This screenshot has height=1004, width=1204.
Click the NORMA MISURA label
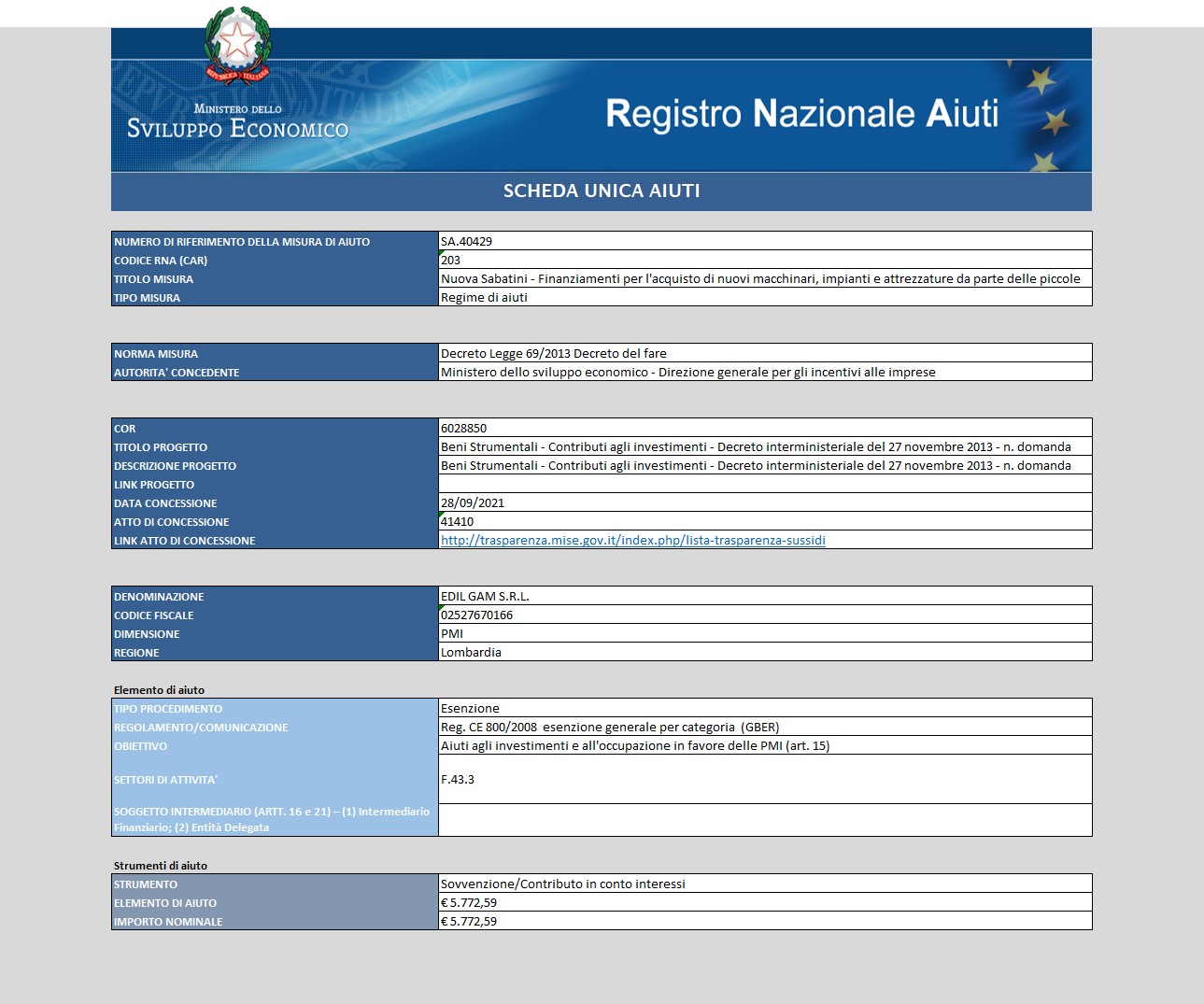(x=156, y=354)
